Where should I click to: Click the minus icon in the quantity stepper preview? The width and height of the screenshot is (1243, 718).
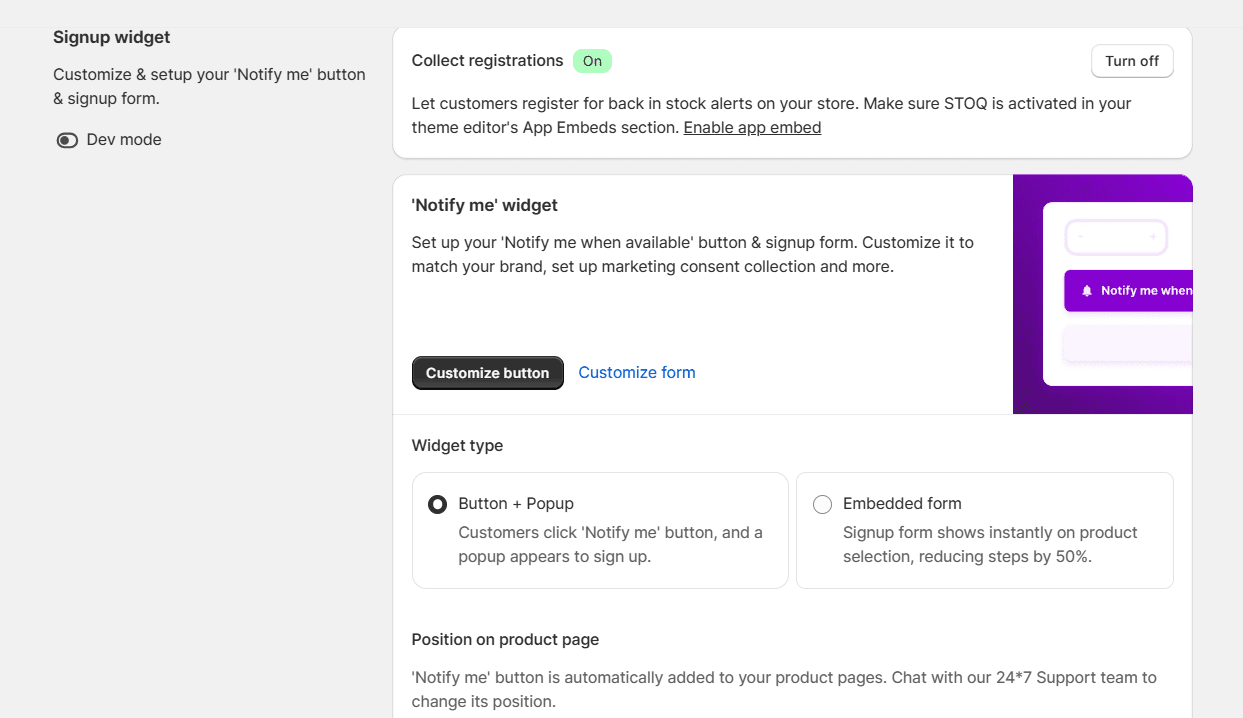coord(1082,236)
